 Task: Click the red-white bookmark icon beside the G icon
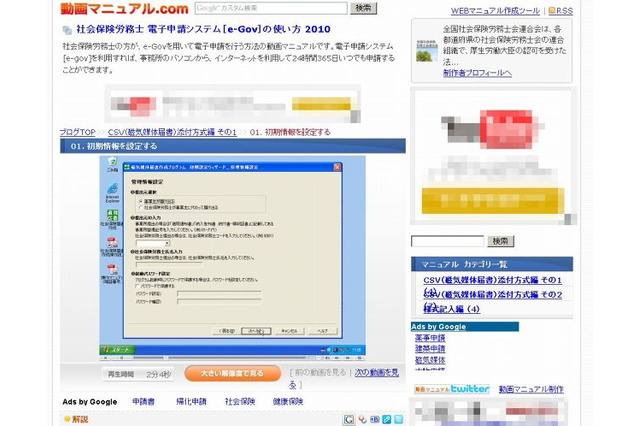tap(362, 419)
